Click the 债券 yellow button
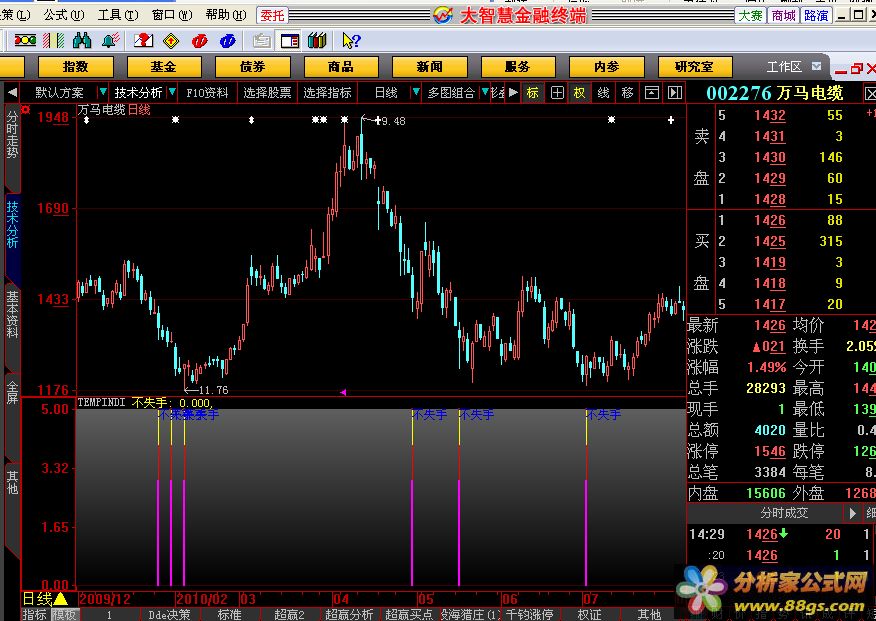Viewport: 876px width, 621px height. [x=253, y=66]
